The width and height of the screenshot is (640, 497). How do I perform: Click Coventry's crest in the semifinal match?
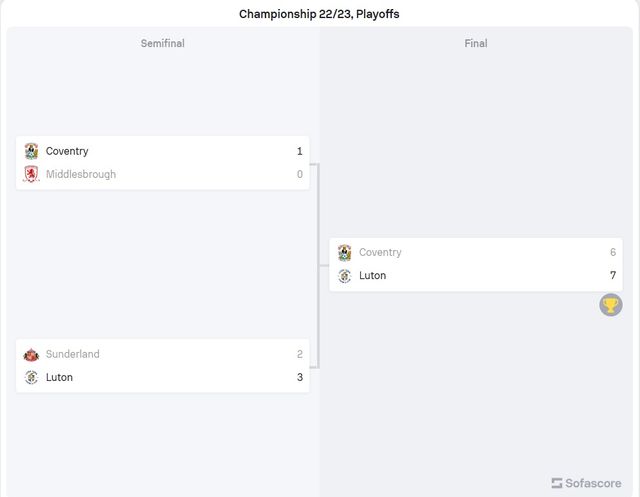point(31,151)
